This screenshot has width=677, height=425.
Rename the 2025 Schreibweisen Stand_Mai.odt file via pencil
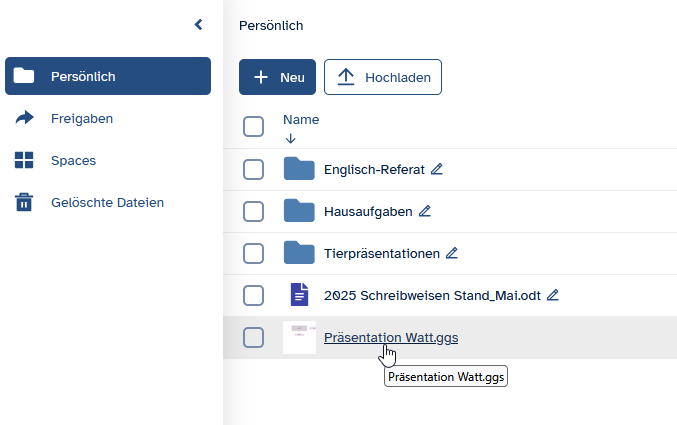[552, 295]
